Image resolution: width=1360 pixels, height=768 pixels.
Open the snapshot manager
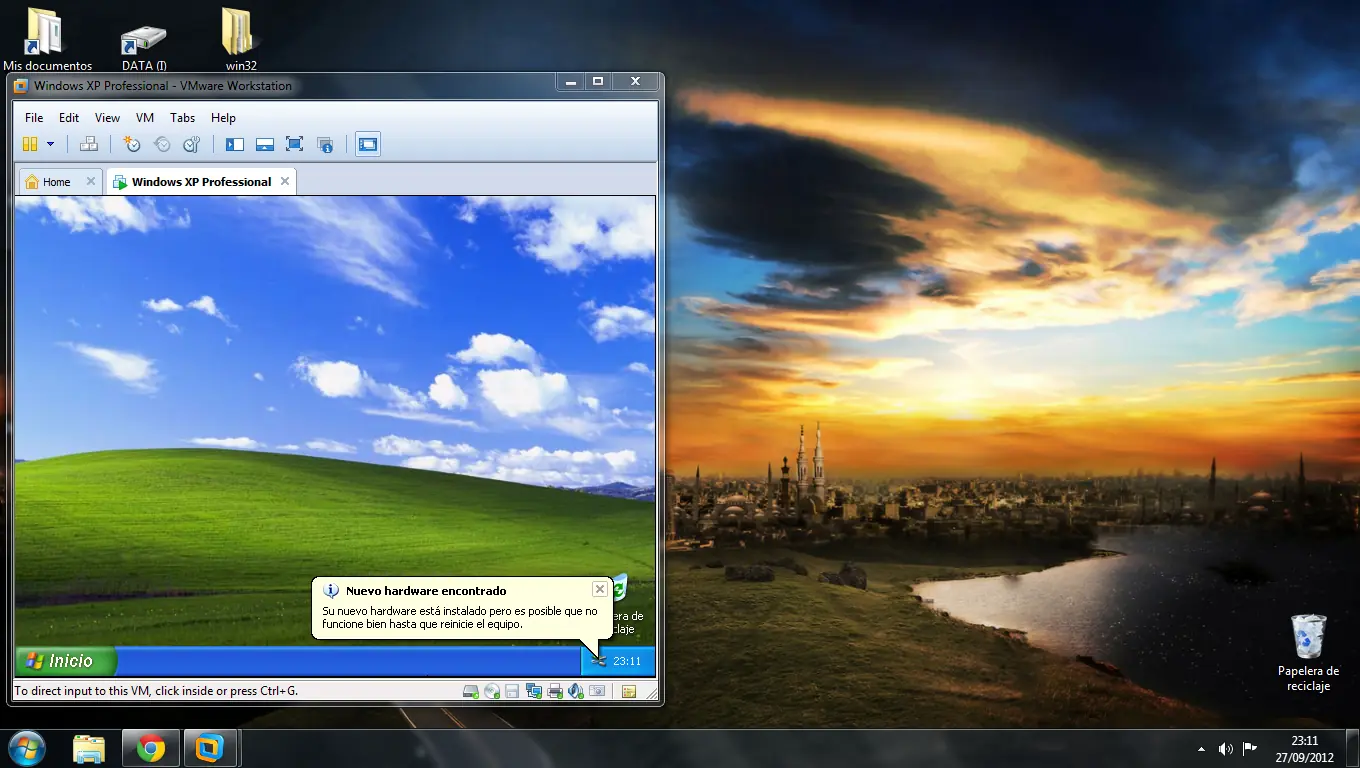coord(192,144)
